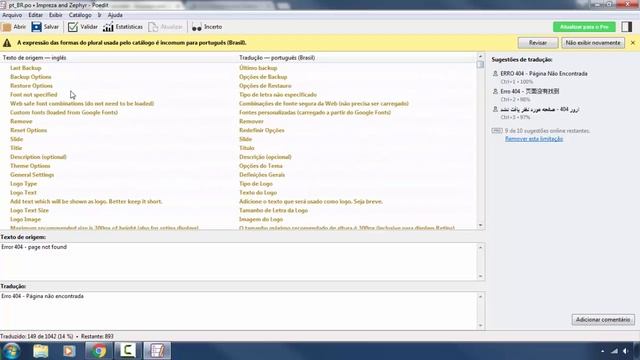Open Chrome from the taskbar
This screenshot has height=360, width=640.
98,351
